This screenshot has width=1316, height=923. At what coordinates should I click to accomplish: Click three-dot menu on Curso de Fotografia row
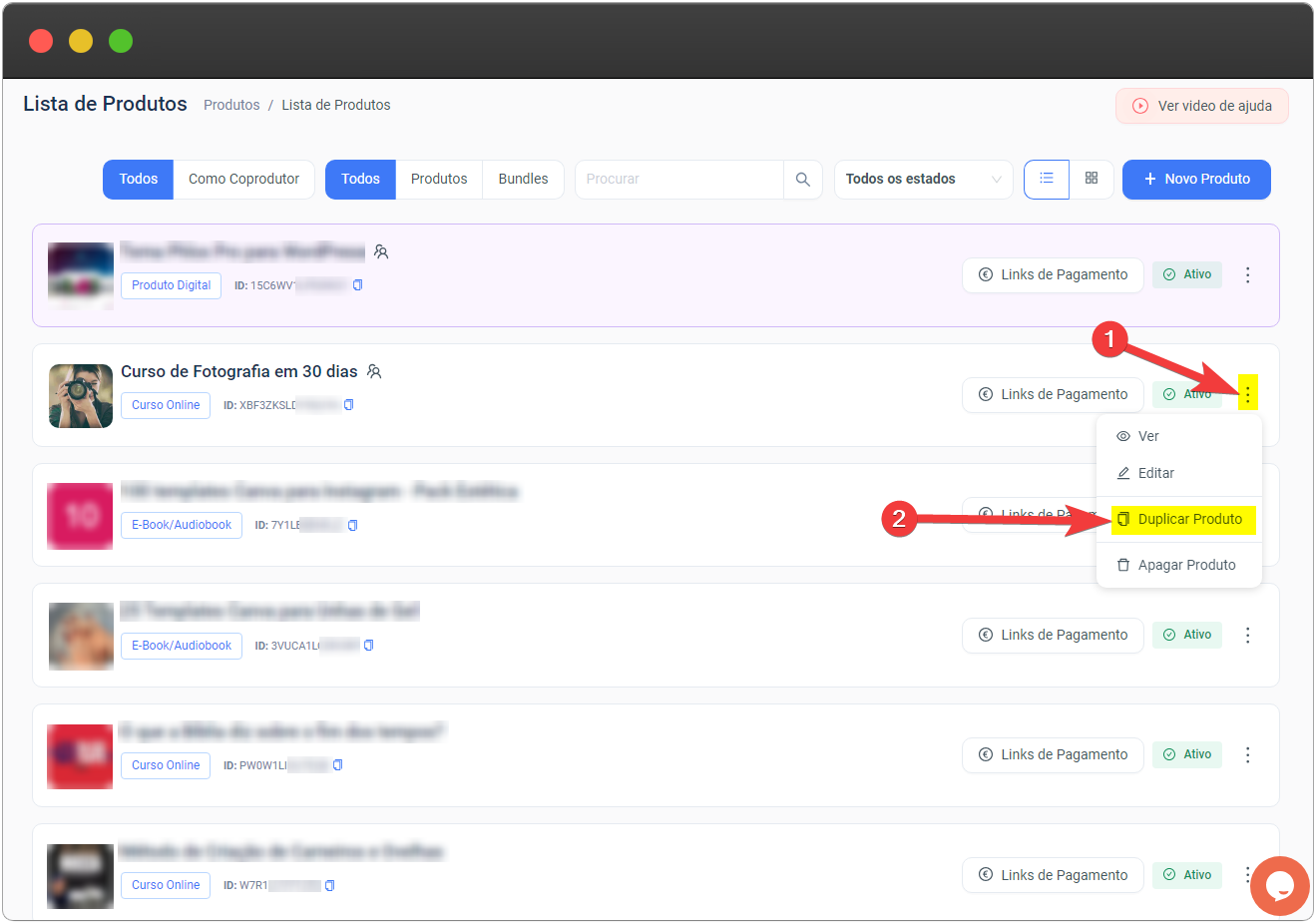coord(1247,394)
